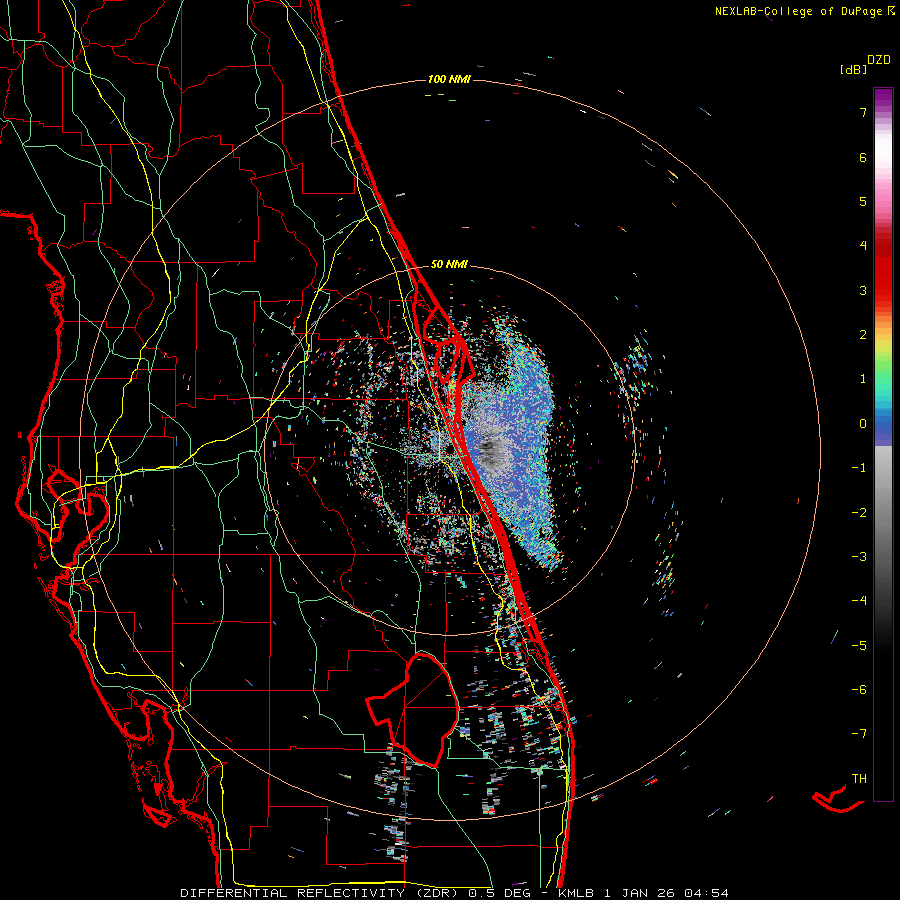Image resolution: width=900 pixels, height=900 pixels.
Task: Click the 7 value on the scale
Action: pos(863,112)
